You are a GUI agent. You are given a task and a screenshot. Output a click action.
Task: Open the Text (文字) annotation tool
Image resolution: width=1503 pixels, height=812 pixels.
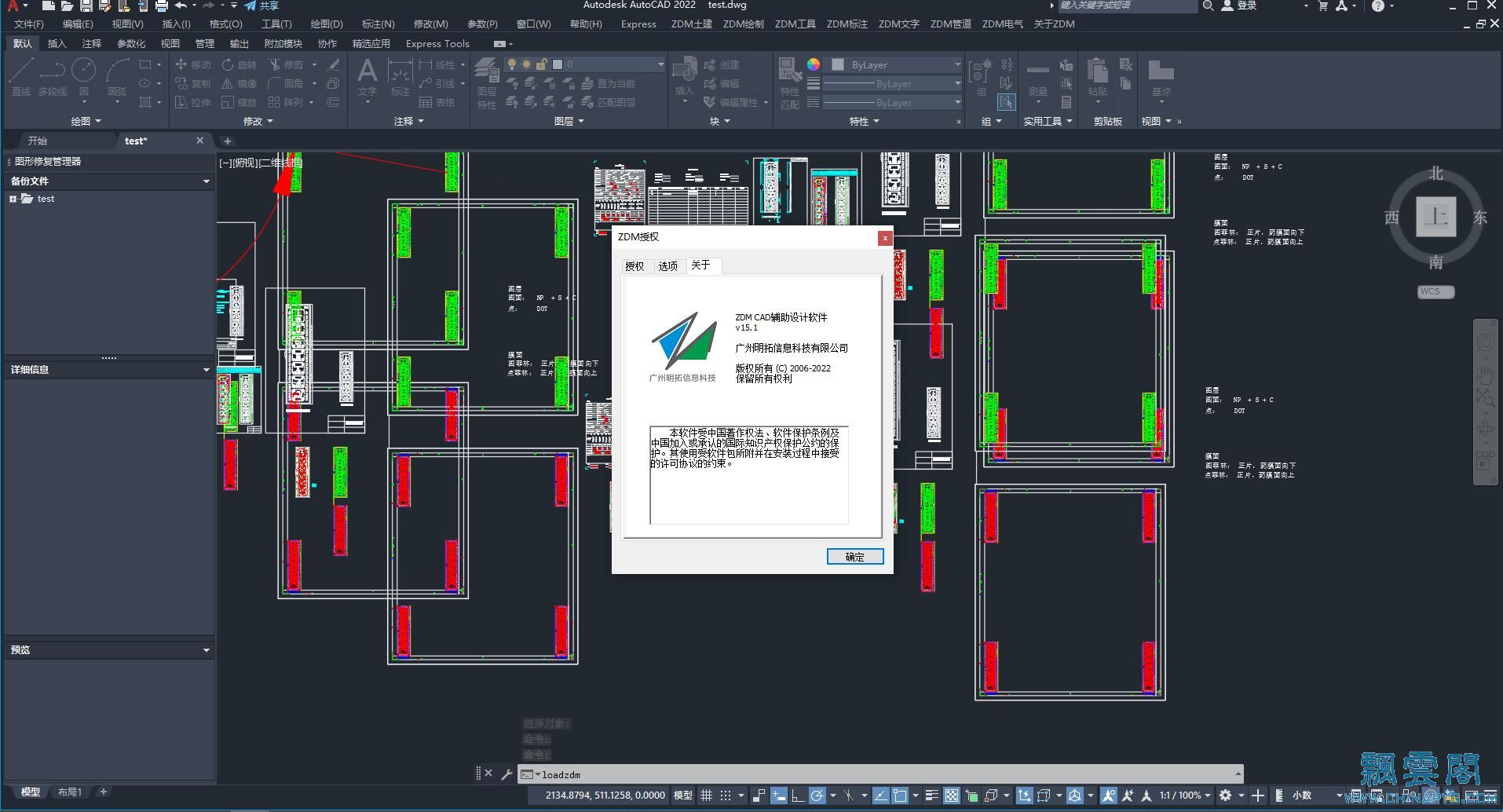(x=367, y=77)
